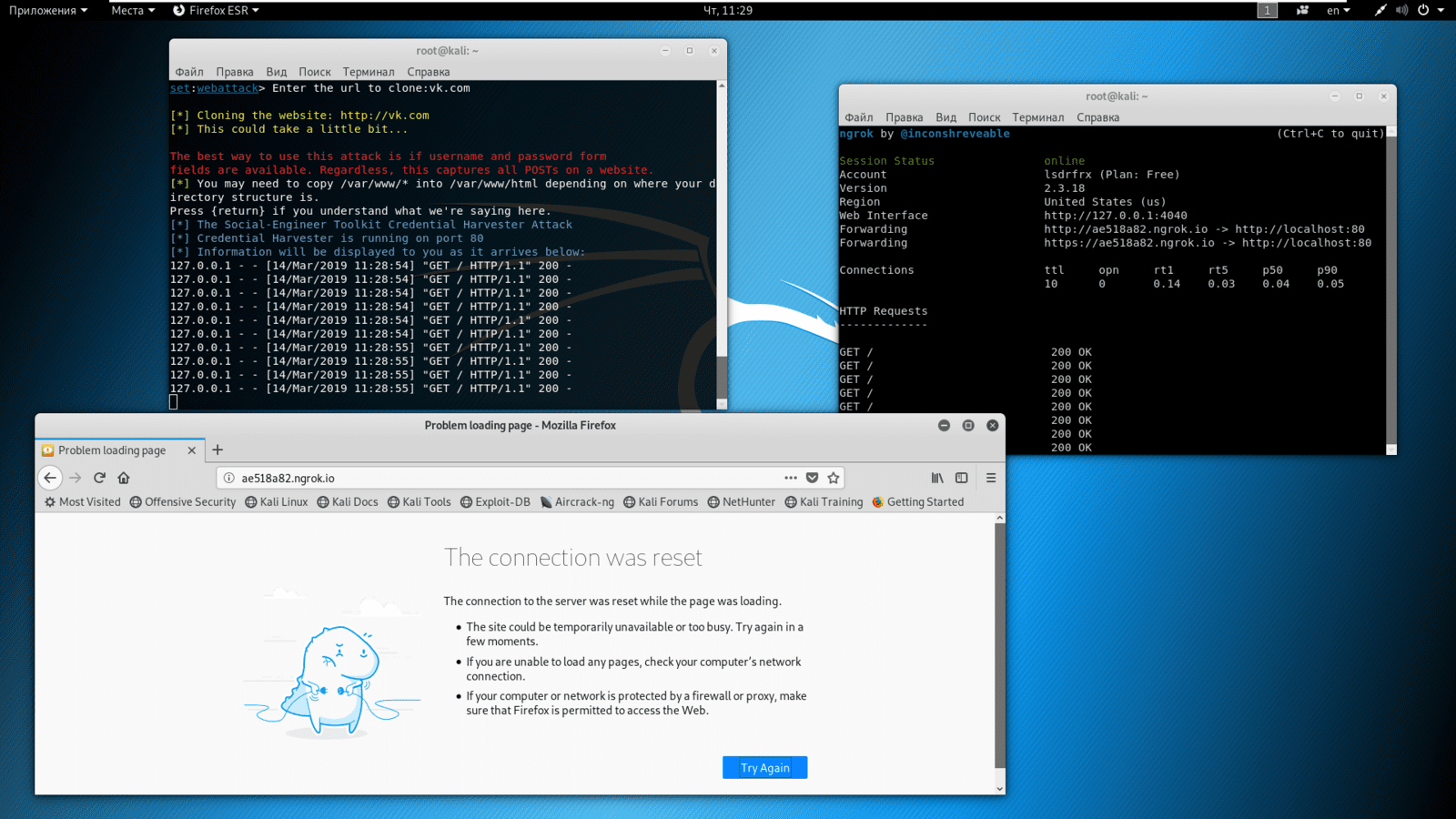
Task: Open Правка menu in ngrok terminal
Action: coord(904,117)
